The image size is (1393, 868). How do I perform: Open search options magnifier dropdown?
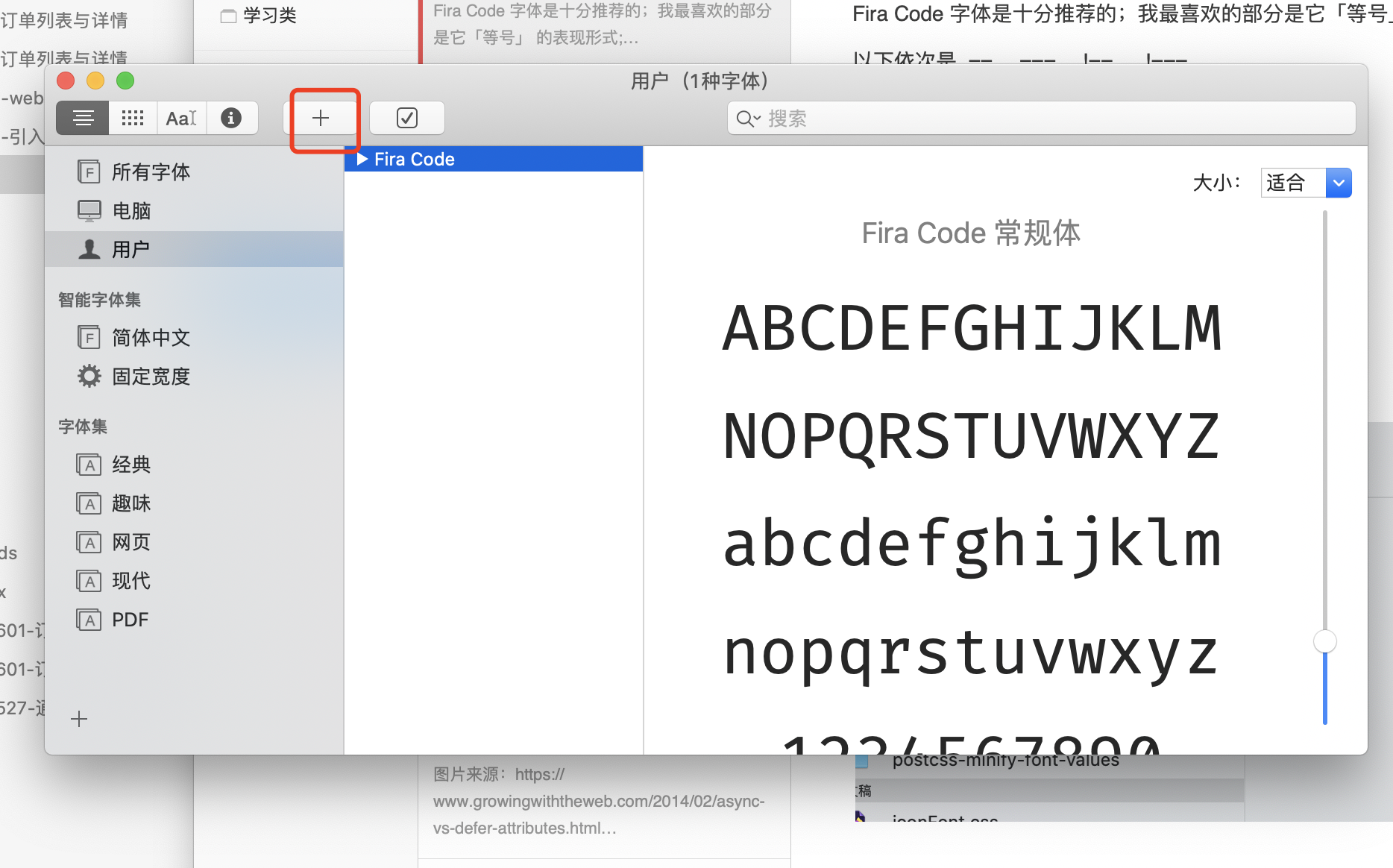tap(748, 119)
